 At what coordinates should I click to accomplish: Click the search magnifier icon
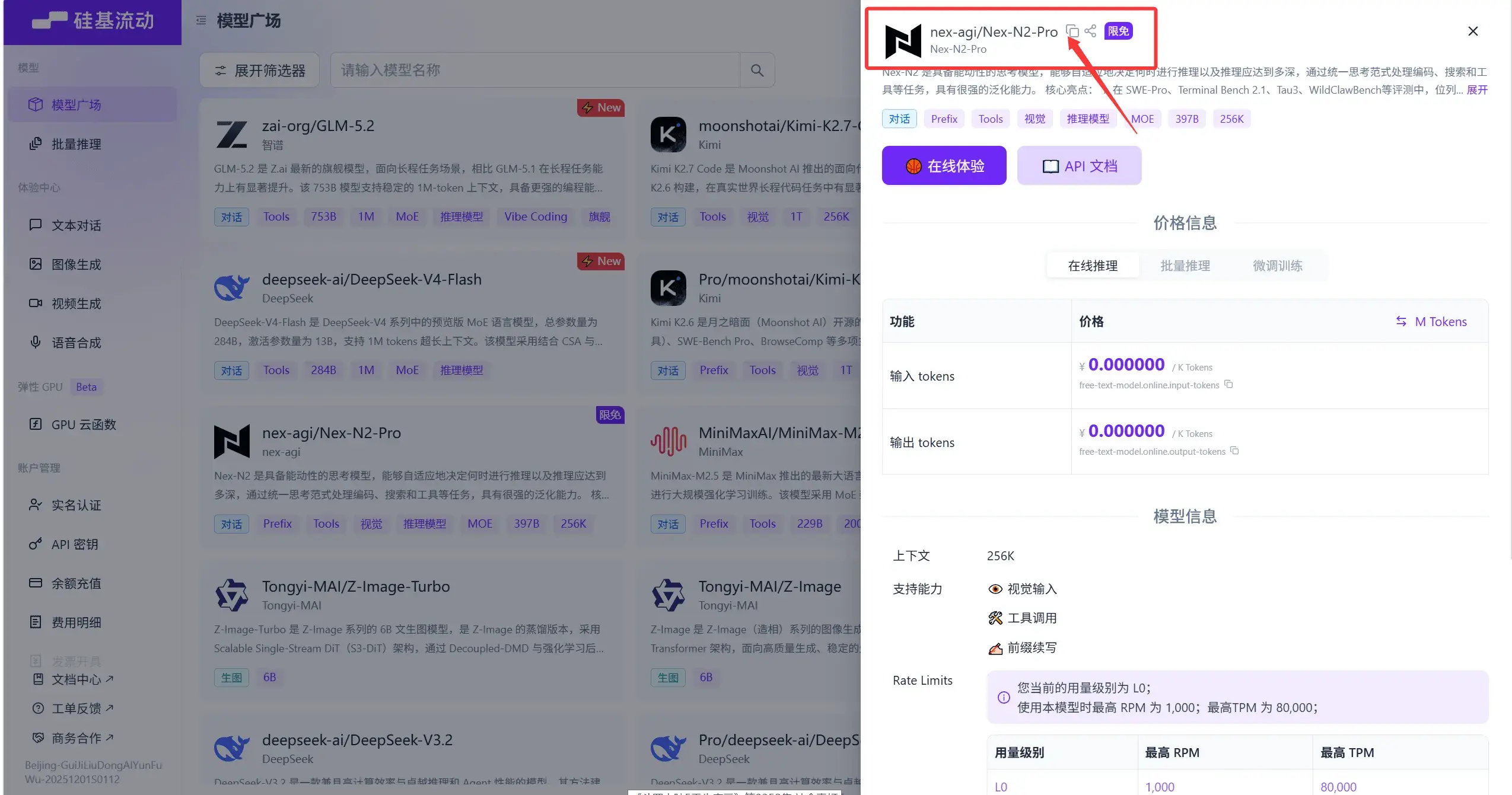point(757,70)
